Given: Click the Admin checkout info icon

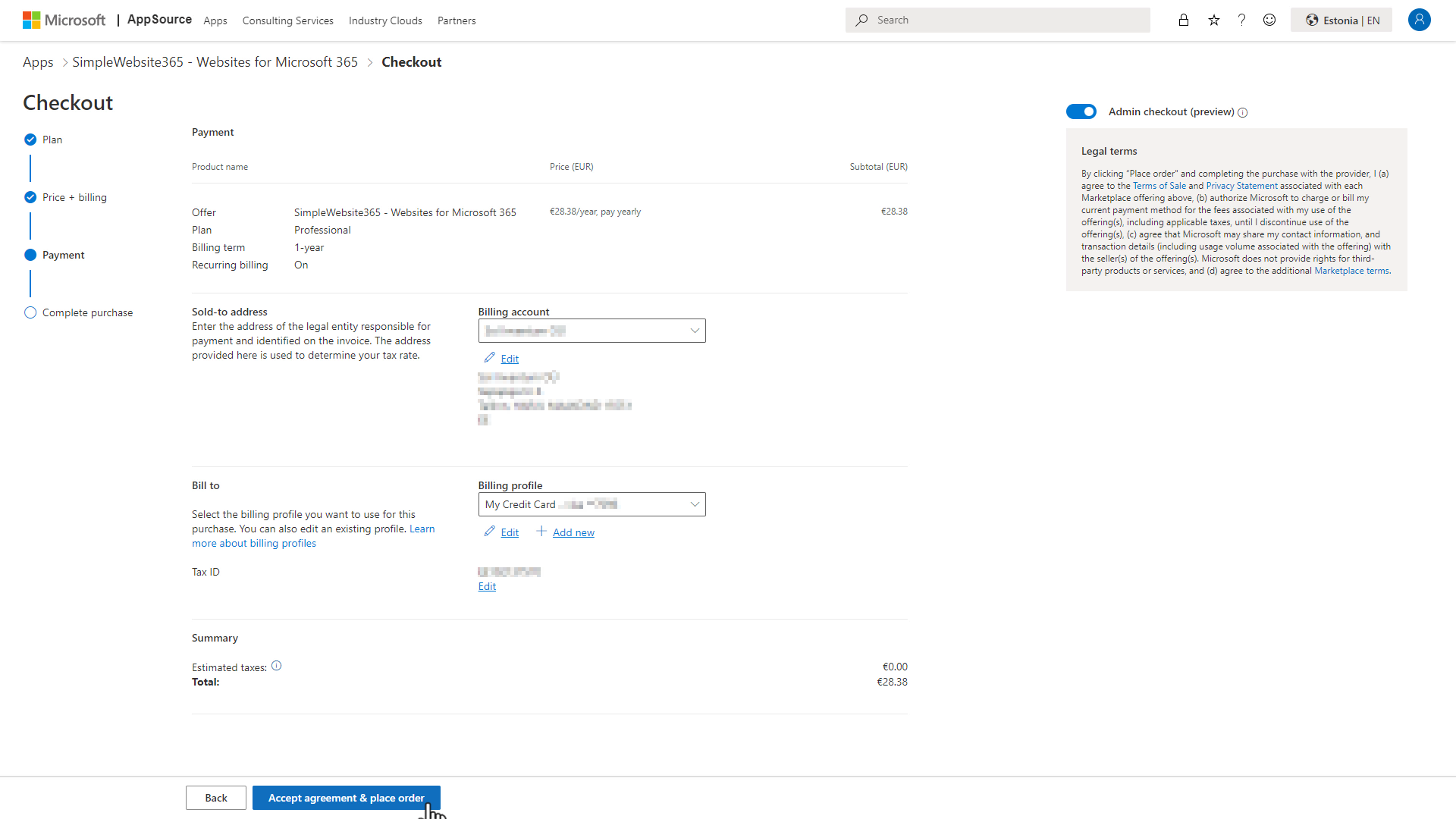Looking at the screenshot, I should click(x=1243, y=112).
